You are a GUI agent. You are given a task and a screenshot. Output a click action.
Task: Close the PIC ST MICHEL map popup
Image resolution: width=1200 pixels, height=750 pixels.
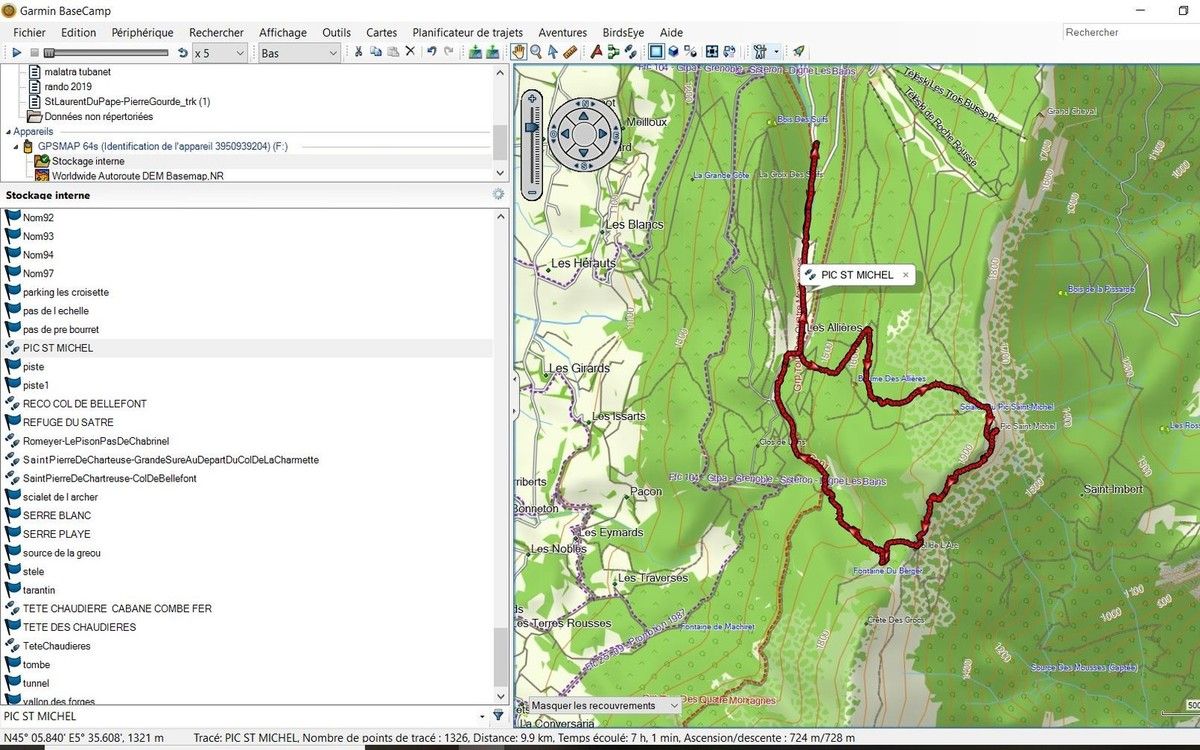(x=905, y=275)
